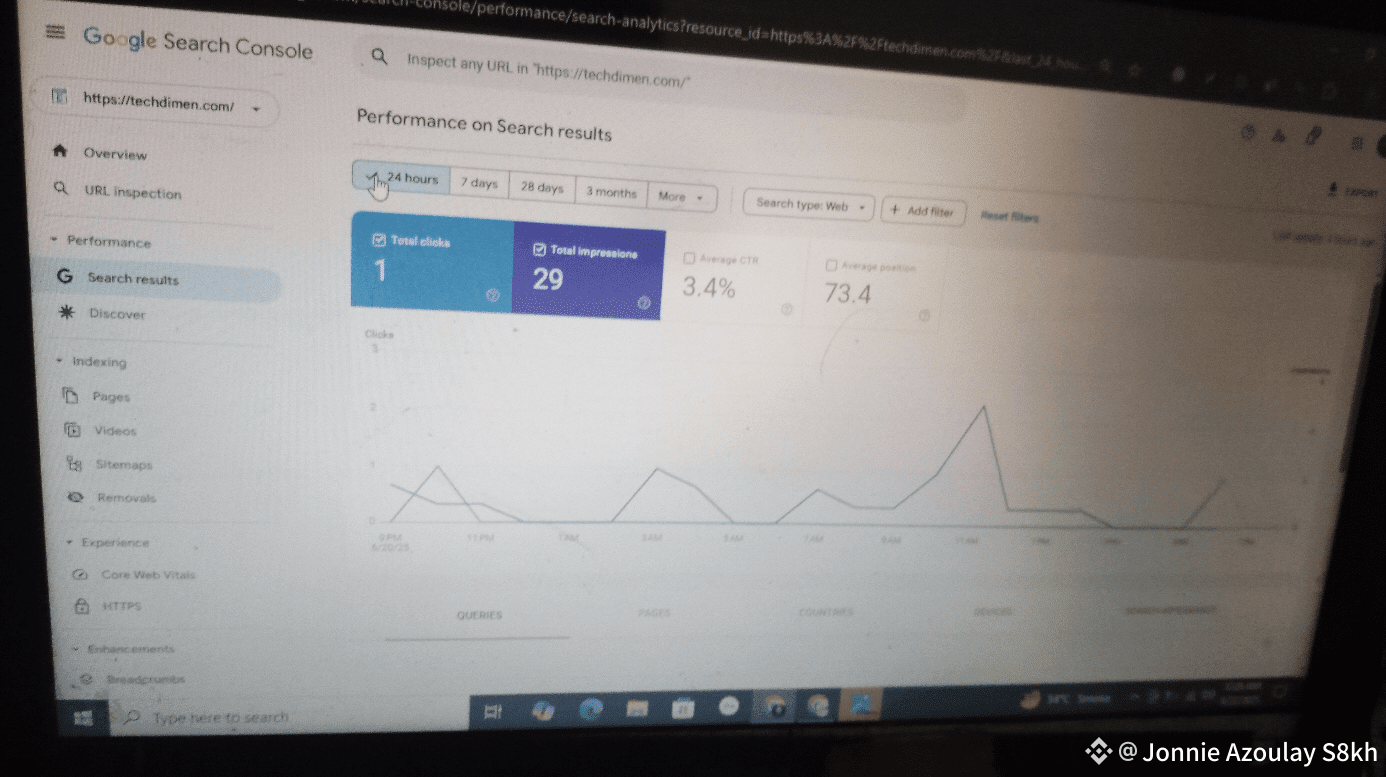
Task: Click the Breadcrumbs layers icon
Action: (x=87, y=679)
